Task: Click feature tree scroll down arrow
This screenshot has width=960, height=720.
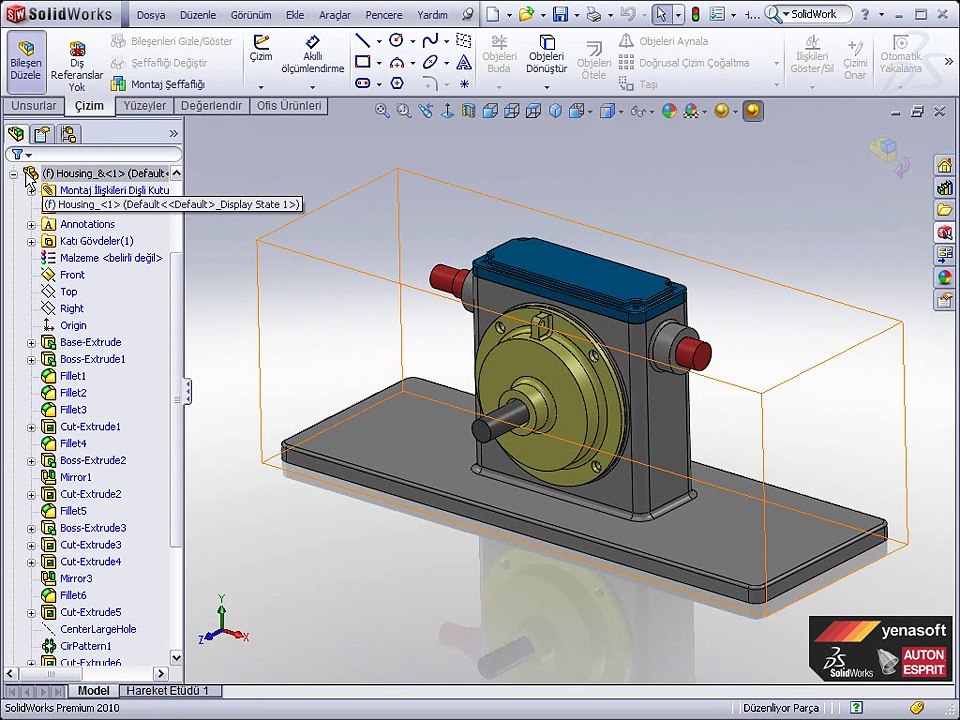Action: [176, 658]
